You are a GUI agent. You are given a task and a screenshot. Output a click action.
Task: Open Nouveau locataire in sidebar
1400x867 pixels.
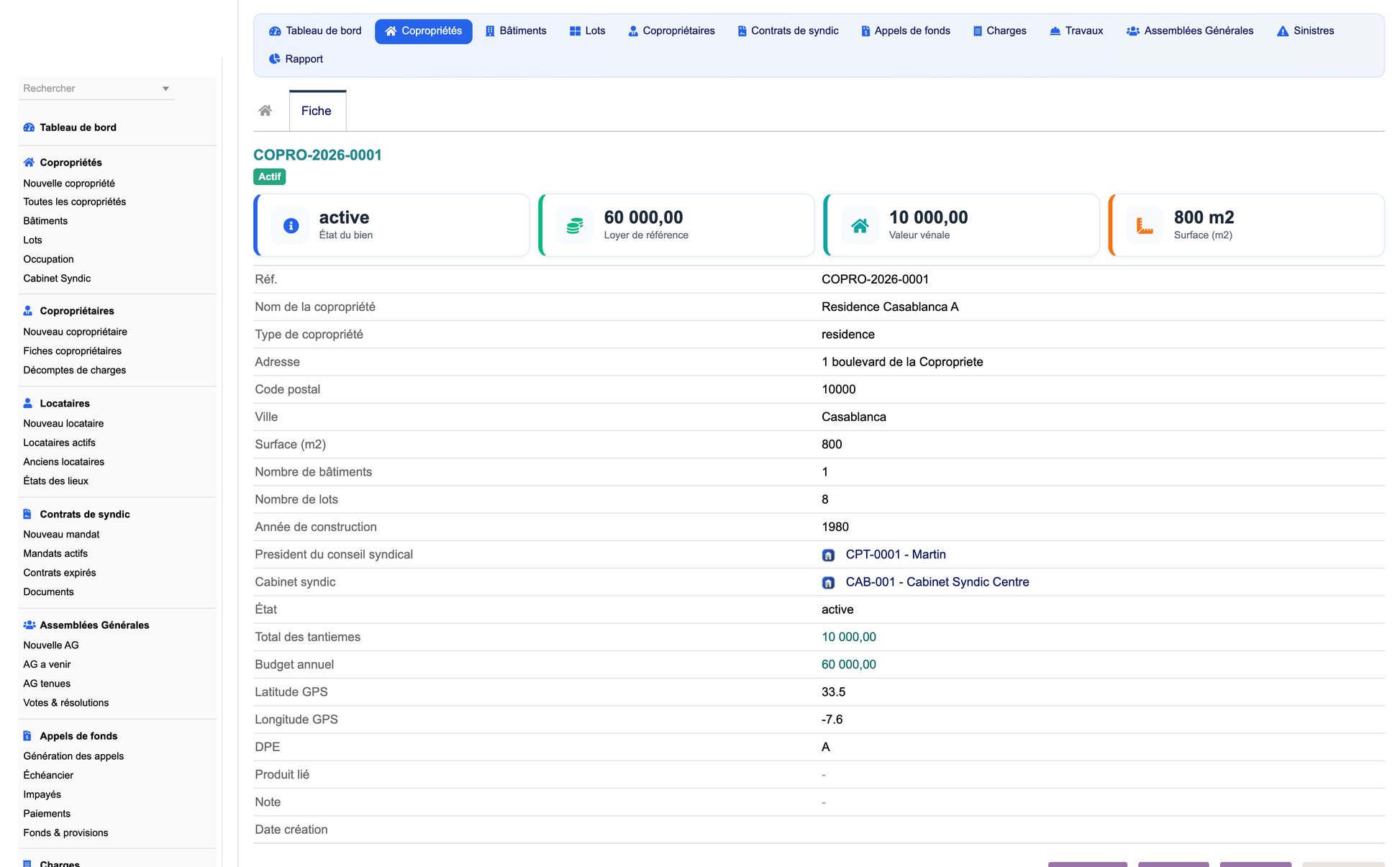63,424
